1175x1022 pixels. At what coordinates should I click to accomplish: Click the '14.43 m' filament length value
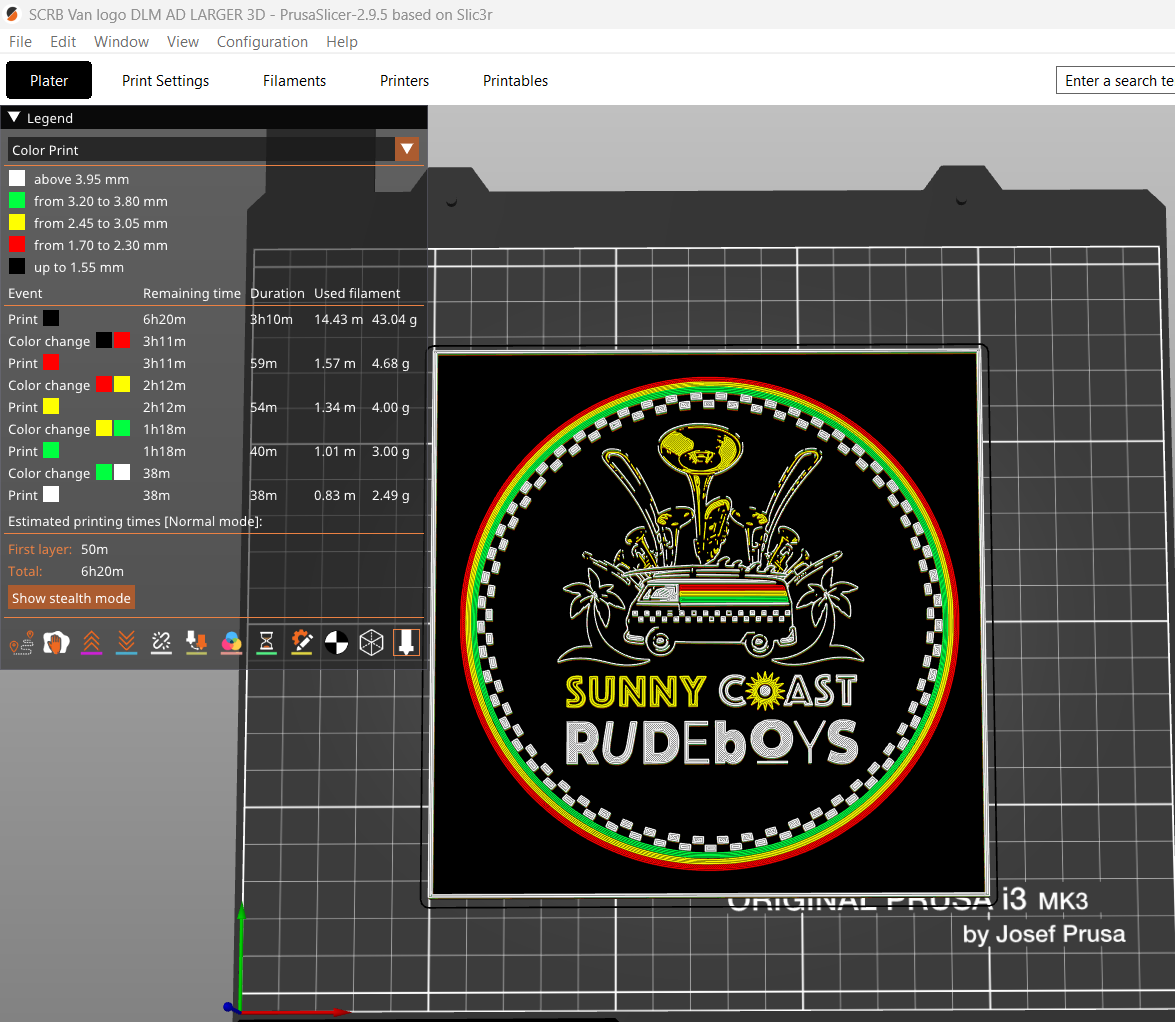(338, 319)
